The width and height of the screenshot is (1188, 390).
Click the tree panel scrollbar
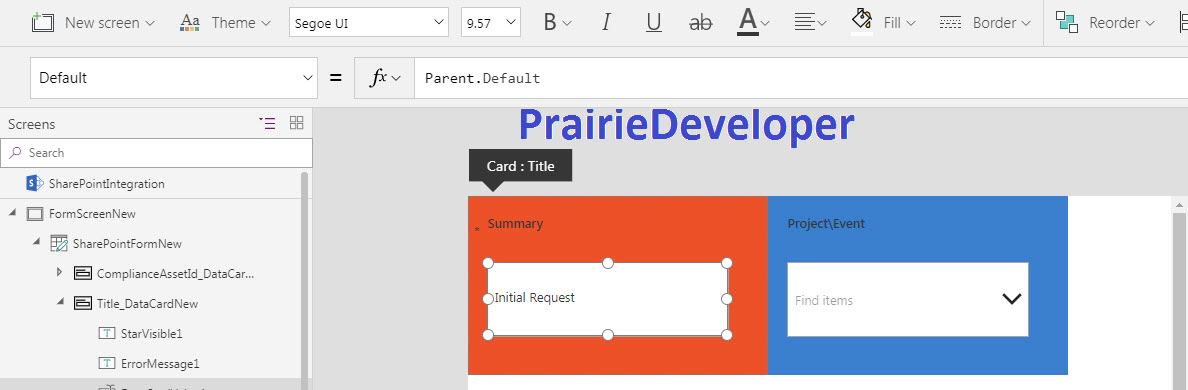pyautogui.click(x=305, y=280)
